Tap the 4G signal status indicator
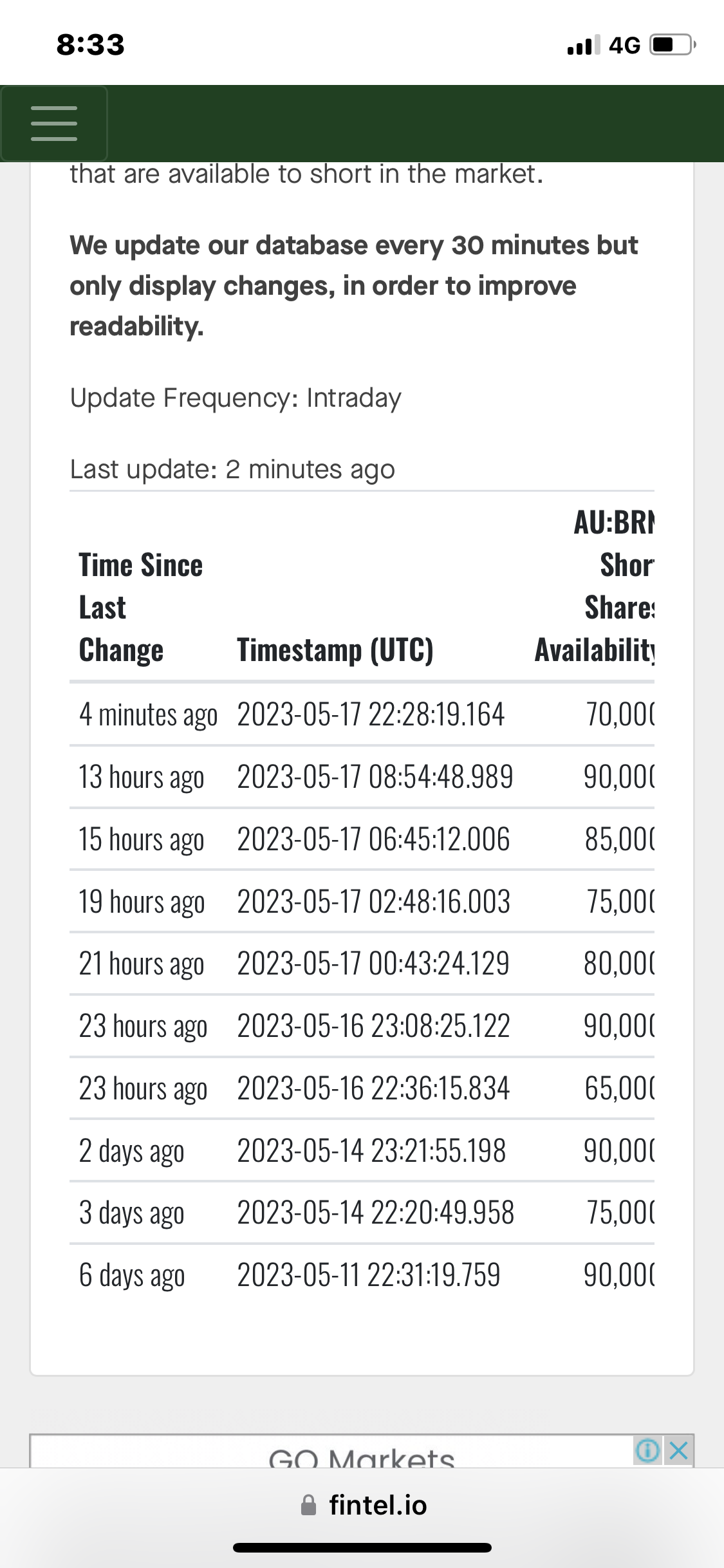Screen dimensions: 724x1568 pyautogui.click(x=604, y=45)
